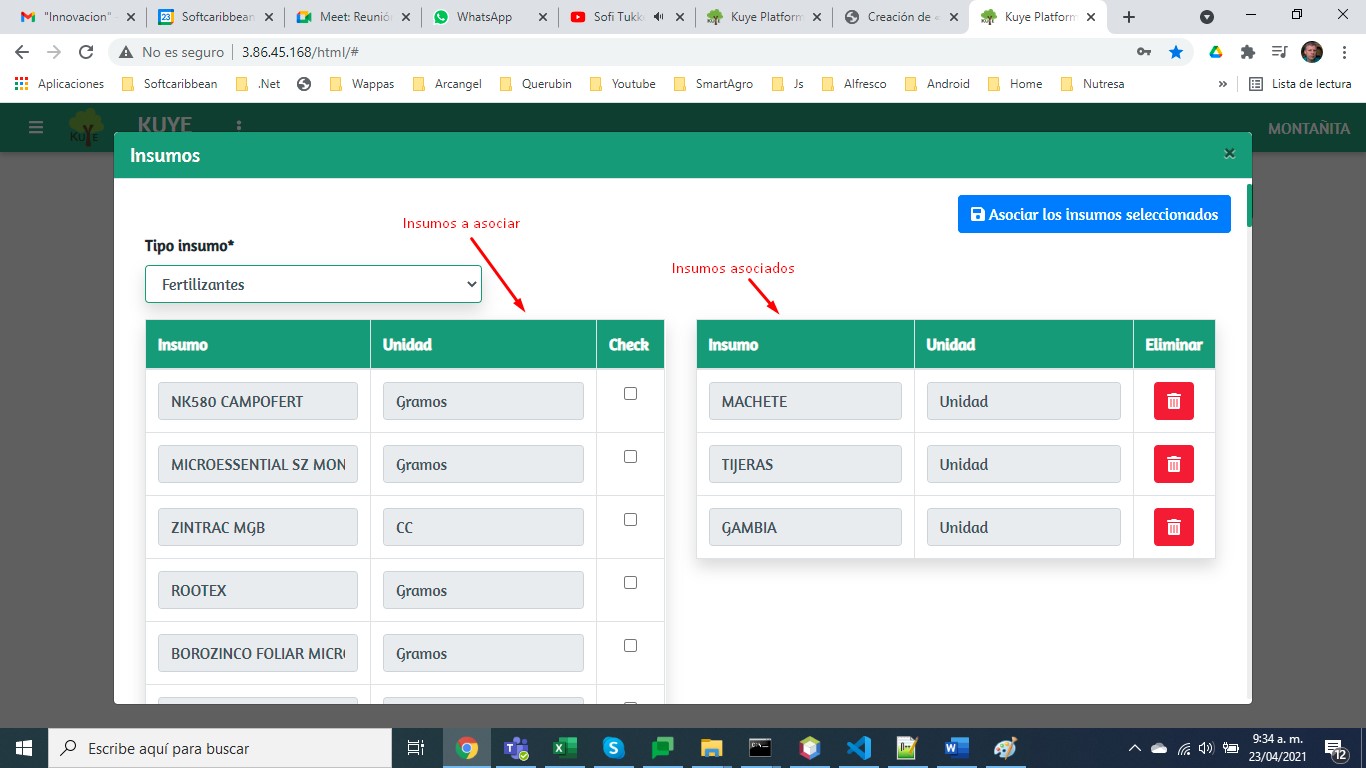Bookmark this page with the star icon

[x=1176, y=52]
